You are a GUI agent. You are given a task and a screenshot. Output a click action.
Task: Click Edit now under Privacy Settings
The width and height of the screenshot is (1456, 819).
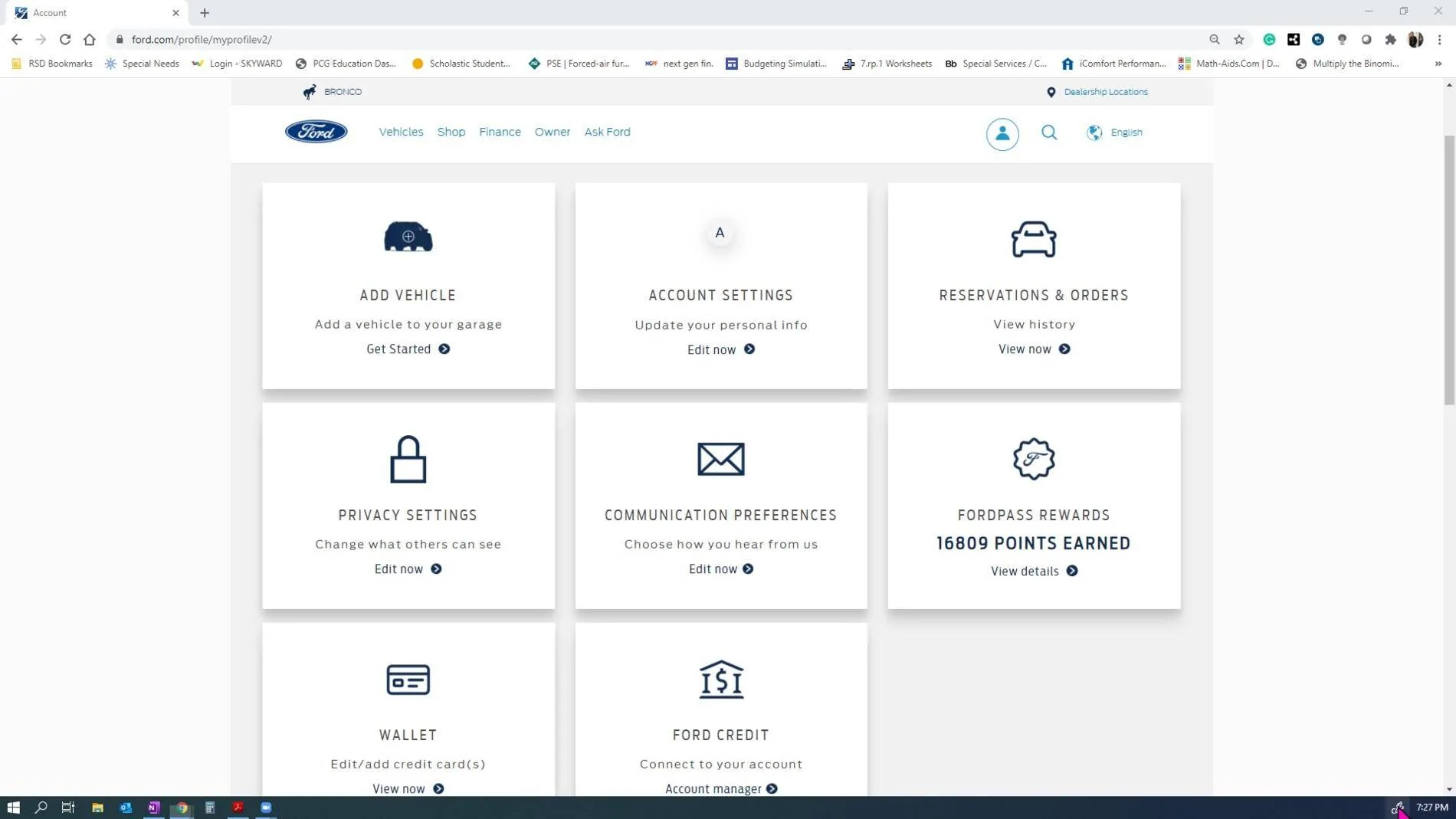pos(408,568)
